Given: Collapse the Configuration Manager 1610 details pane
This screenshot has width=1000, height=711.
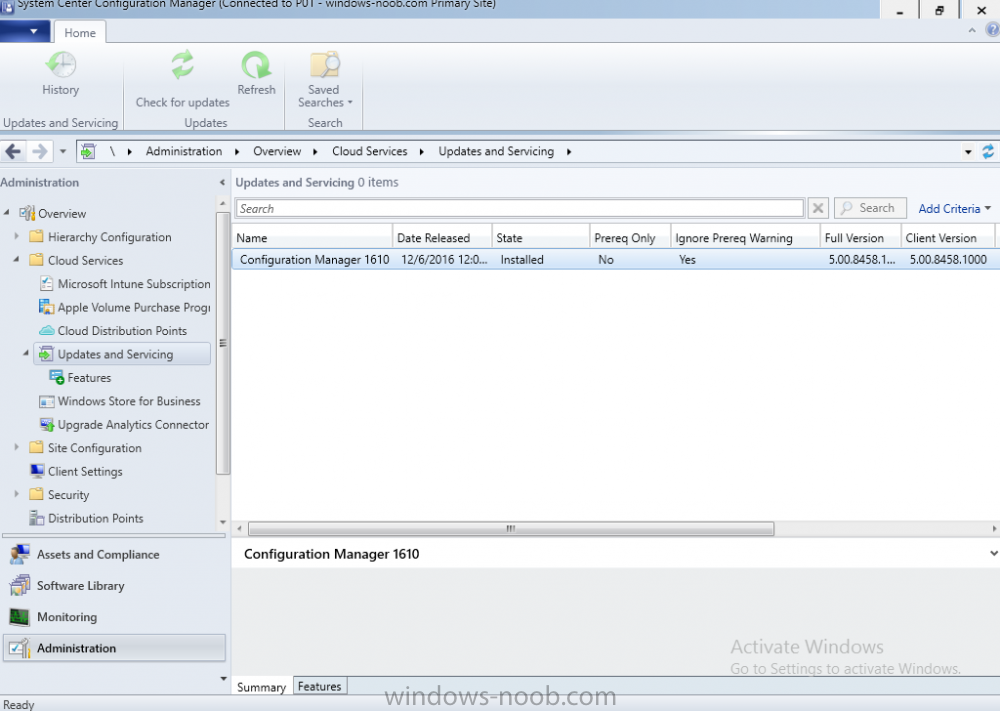Looking at the screenshot, I should (x=993, y=553).
